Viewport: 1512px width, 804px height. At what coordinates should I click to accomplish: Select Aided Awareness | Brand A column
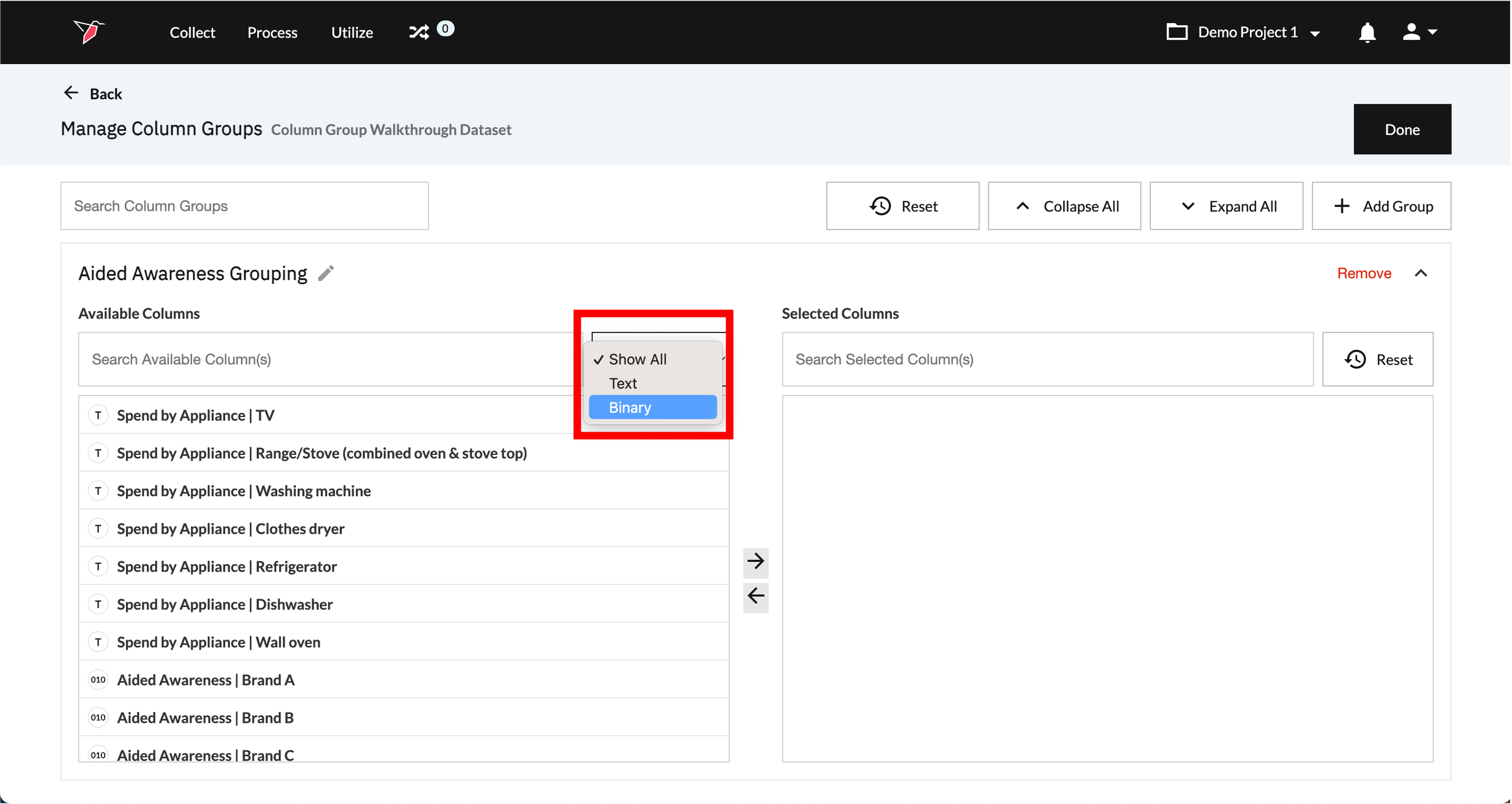click(206, 680)
